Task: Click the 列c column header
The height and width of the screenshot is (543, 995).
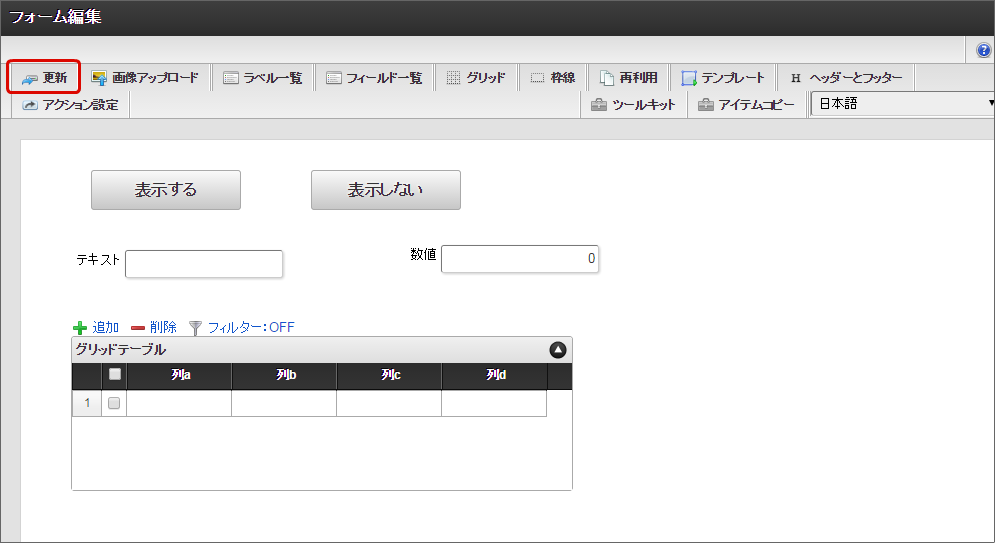Action: 390,376
